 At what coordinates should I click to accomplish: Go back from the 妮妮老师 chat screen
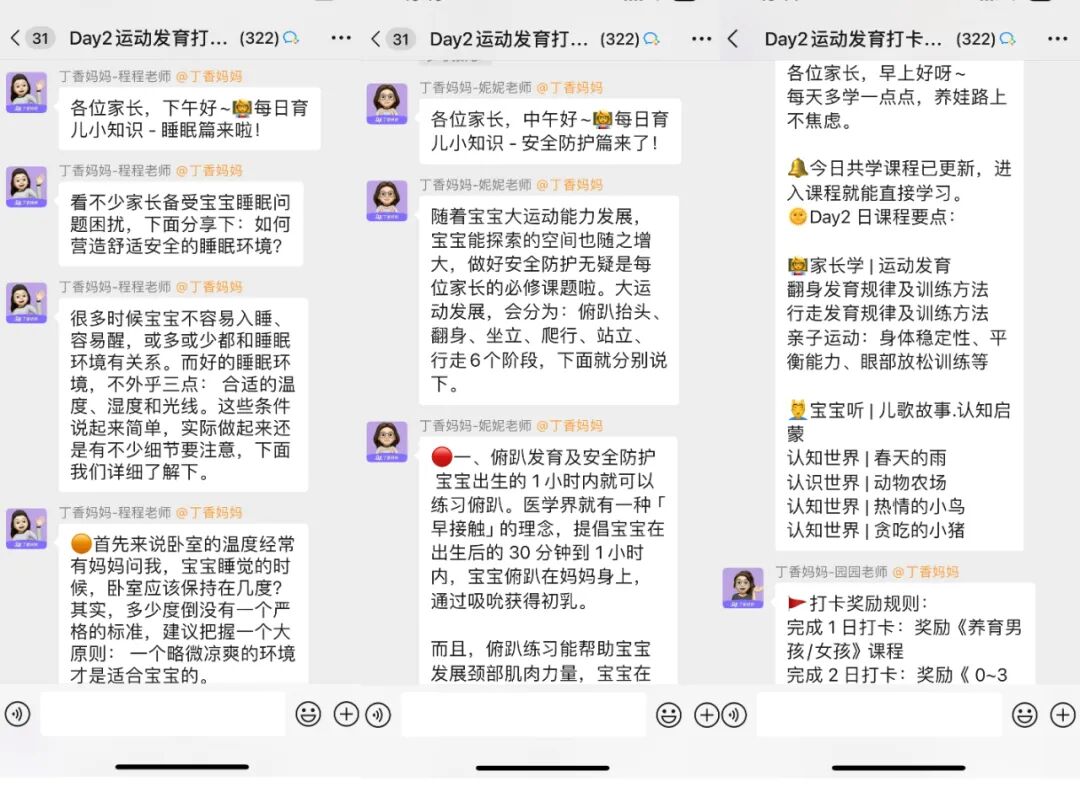[375, 39]
